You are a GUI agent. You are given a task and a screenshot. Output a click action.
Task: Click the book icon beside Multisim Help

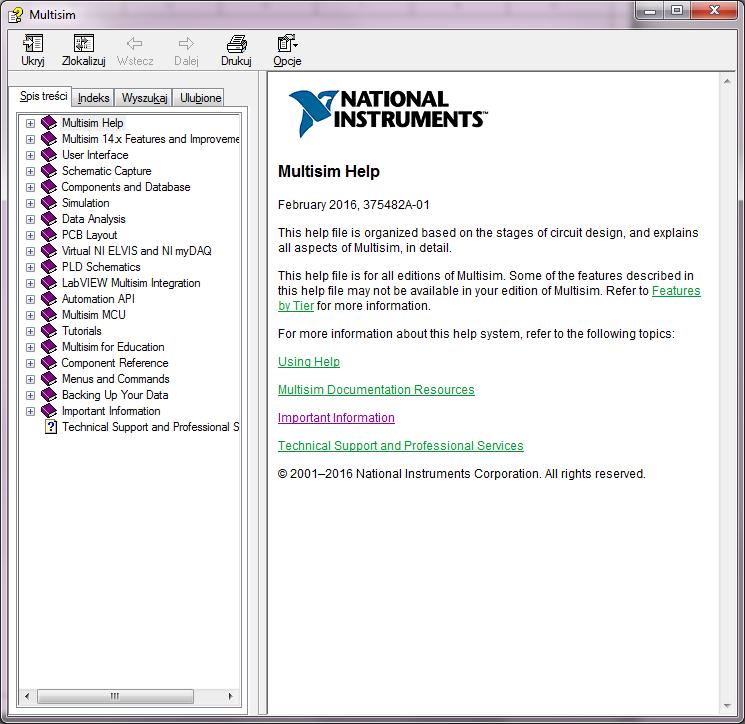[x=49, y=123]
